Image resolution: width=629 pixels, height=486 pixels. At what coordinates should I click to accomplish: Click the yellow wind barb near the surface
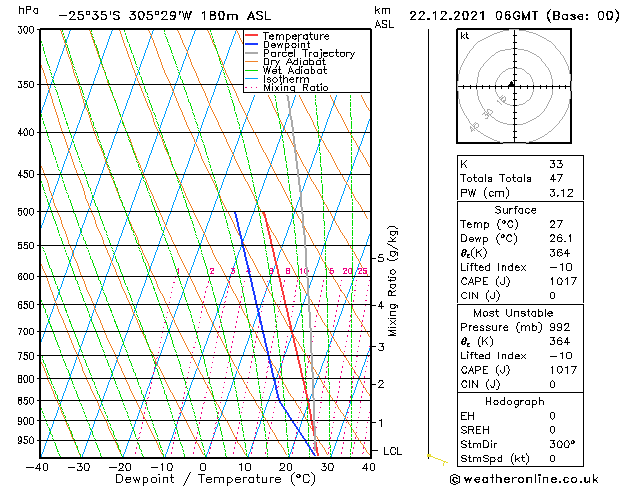[x=438, y=460]
